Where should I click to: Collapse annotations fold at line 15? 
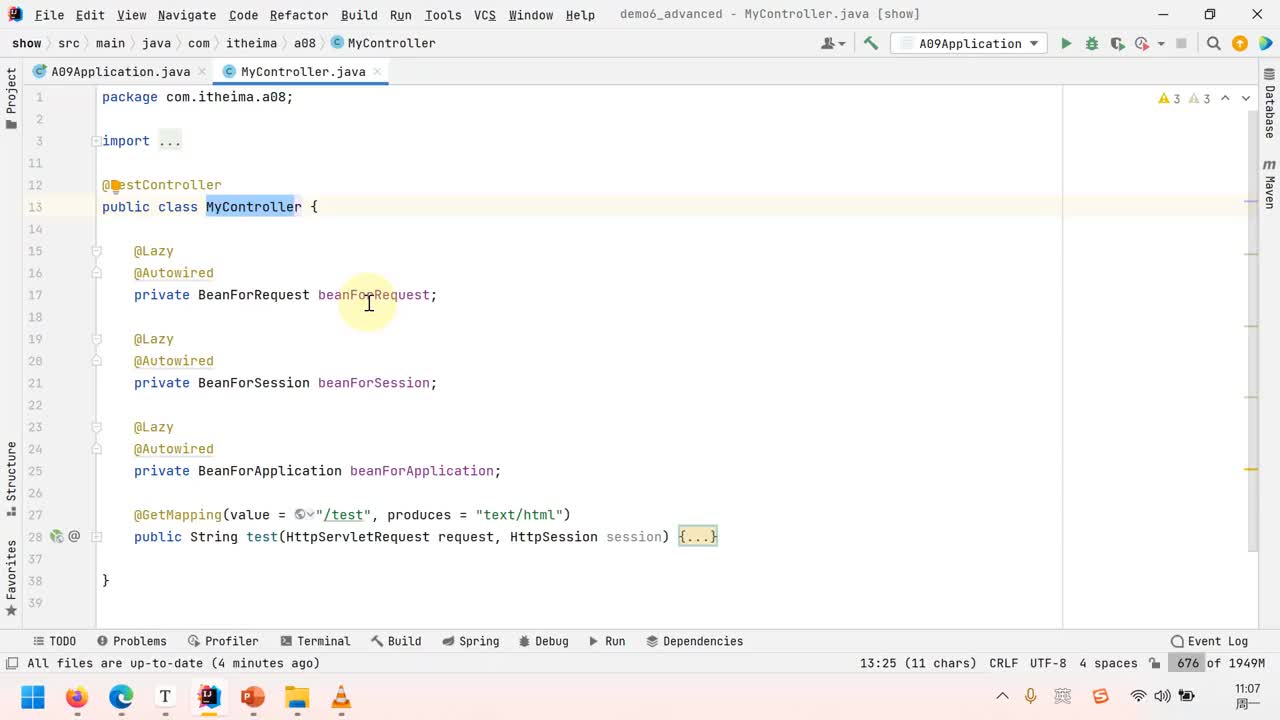click(97, 251)
